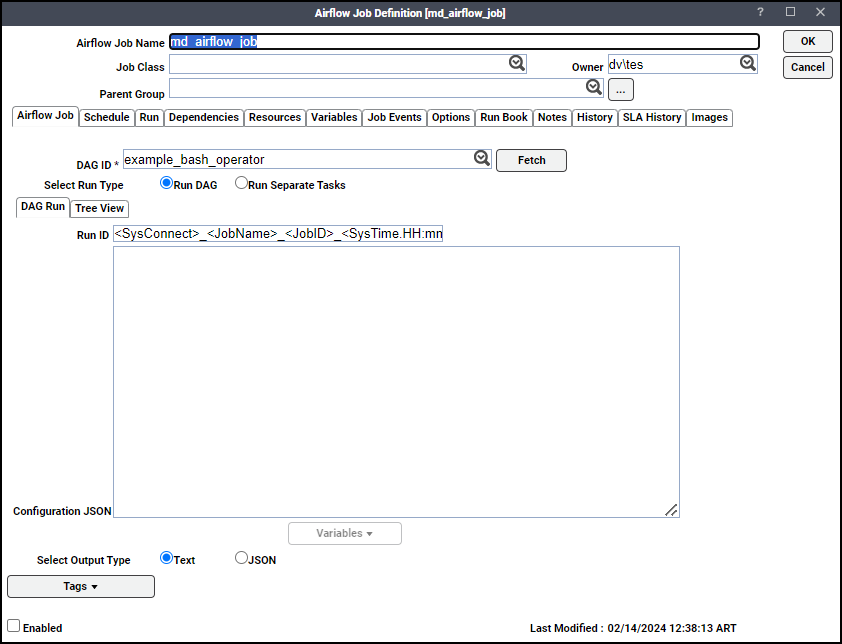Open the Owner lookup search icon
This screenshot has width=842, height=644.
click(x=747, y=63)
